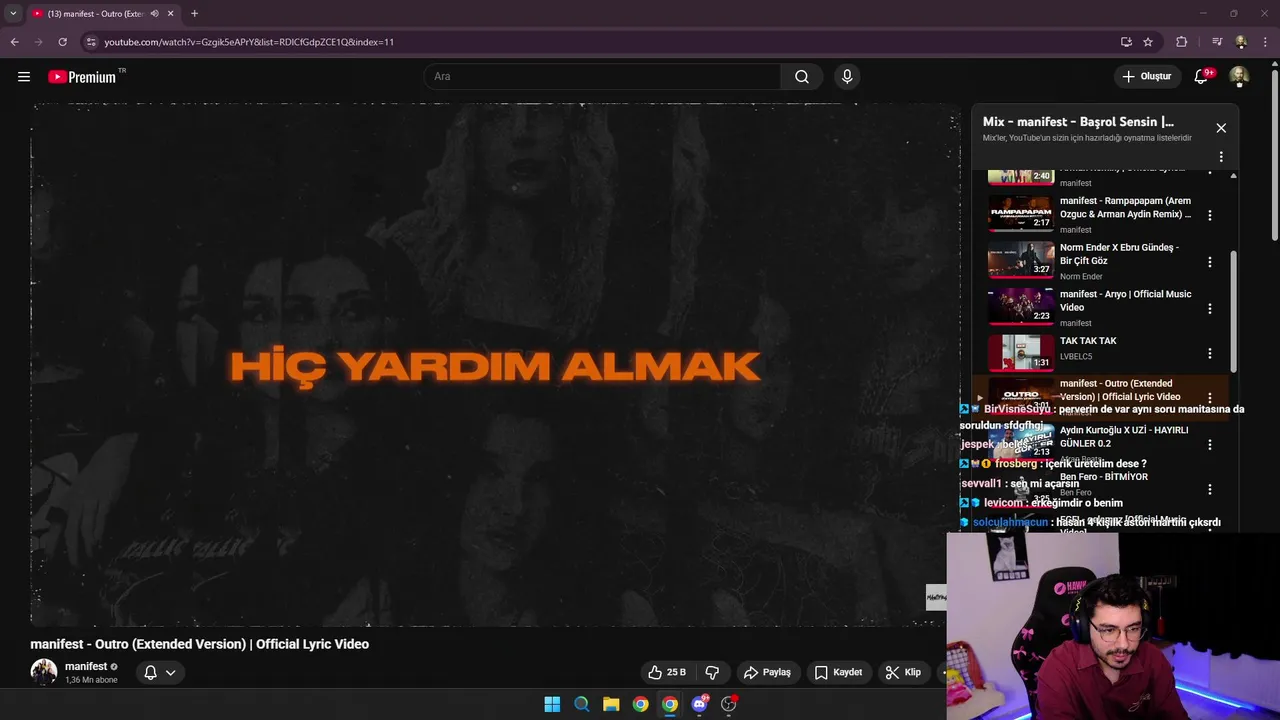The height and width of the screenshot is (720, 1280).
Task: Open options for Ben Fero BİTMİYOR item
Action: (1209, 489)
